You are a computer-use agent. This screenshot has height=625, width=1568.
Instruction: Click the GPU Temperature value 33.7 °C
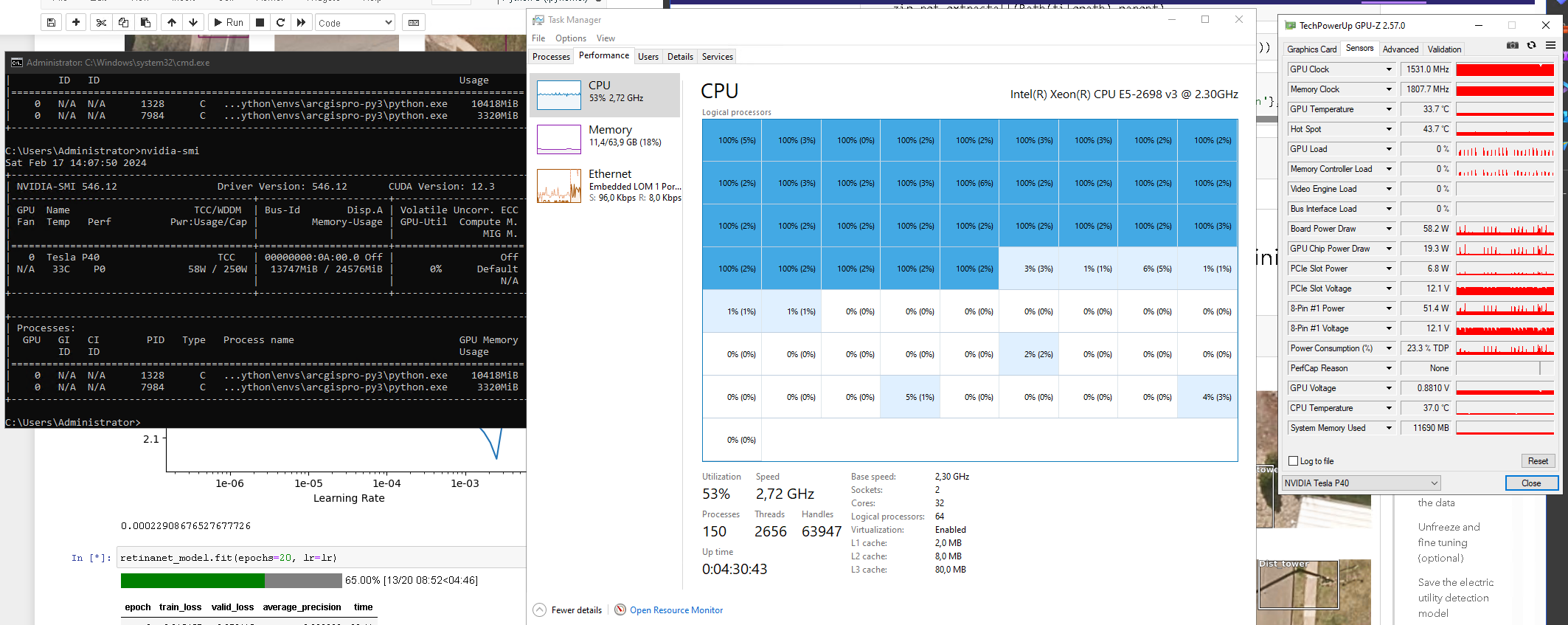click(1426, 109)
